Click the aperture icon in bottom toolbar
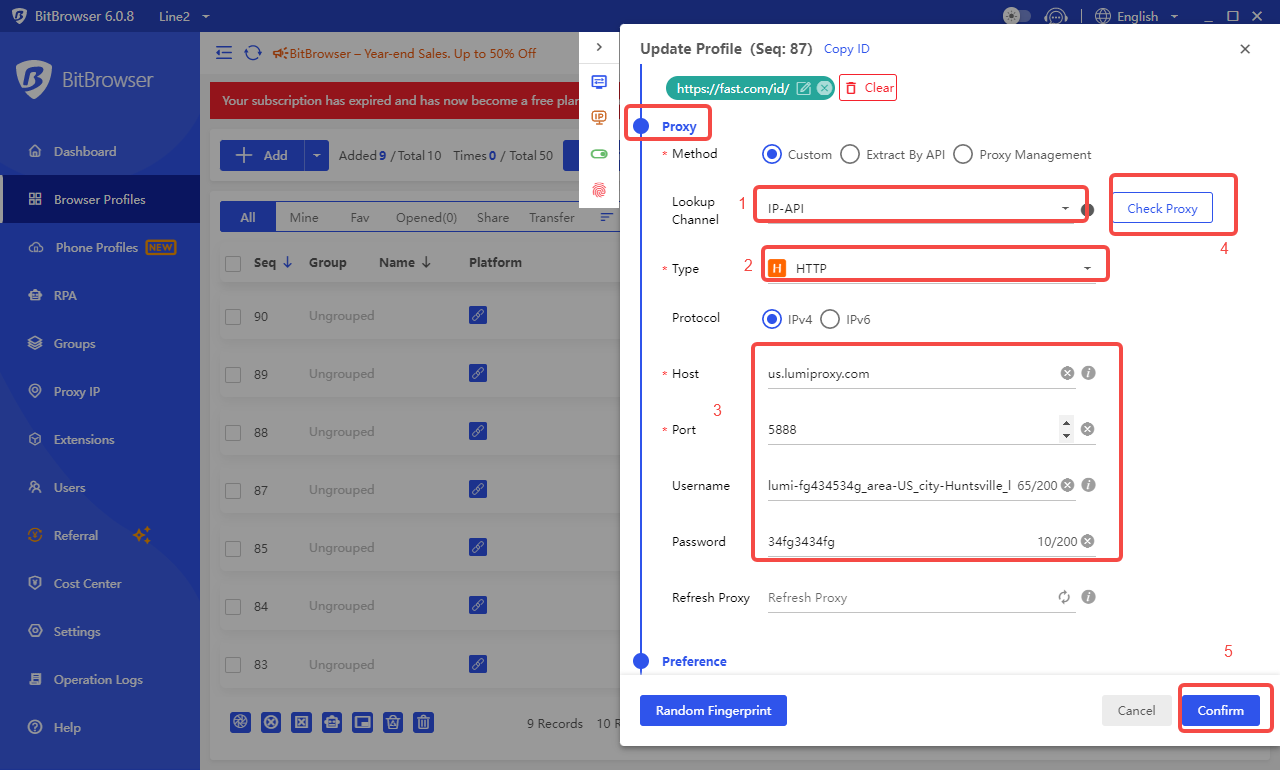 click(240, 722)
